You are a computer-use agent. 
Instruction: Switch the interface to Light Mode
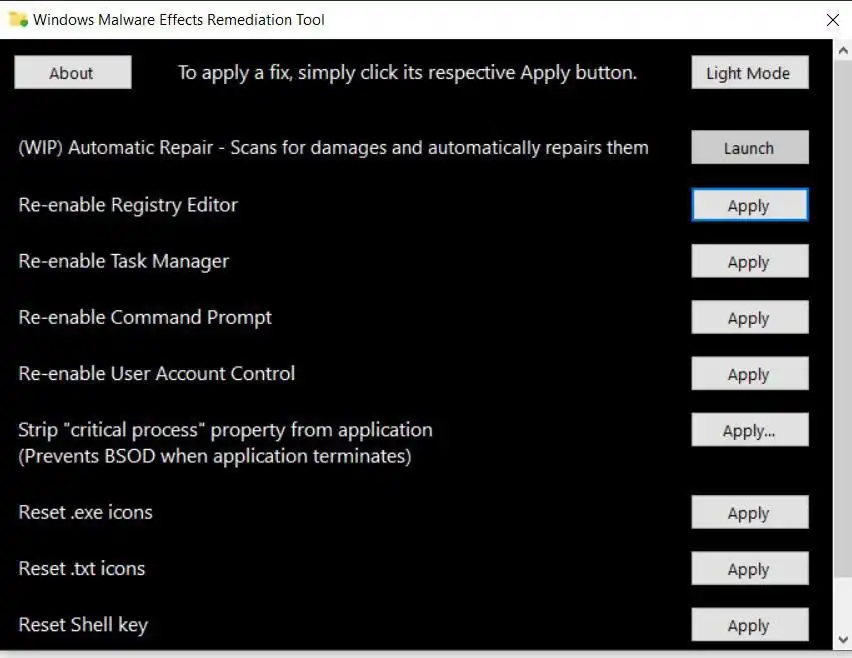[x=749, y=73]
